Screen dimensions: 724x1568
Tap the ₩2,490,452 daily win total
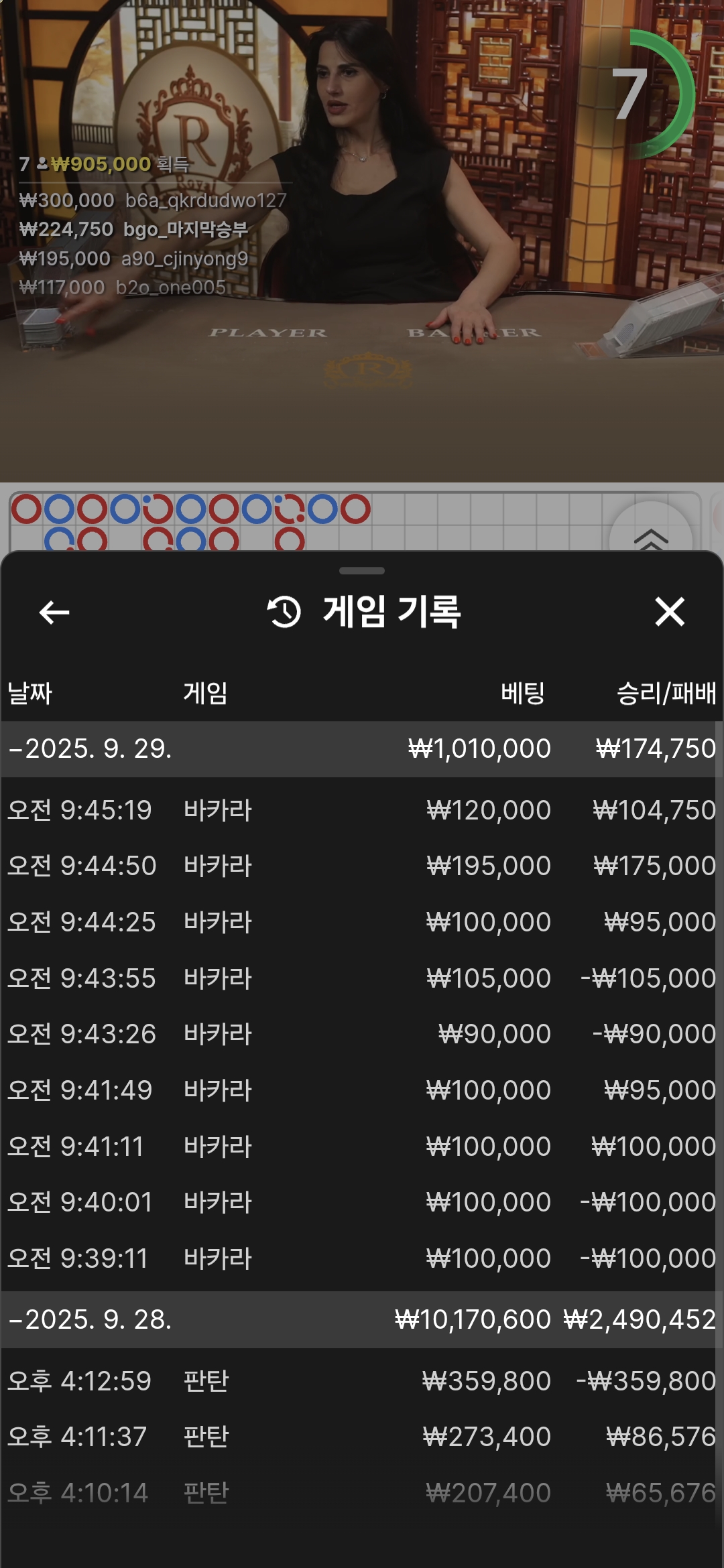coord(640,1319)
